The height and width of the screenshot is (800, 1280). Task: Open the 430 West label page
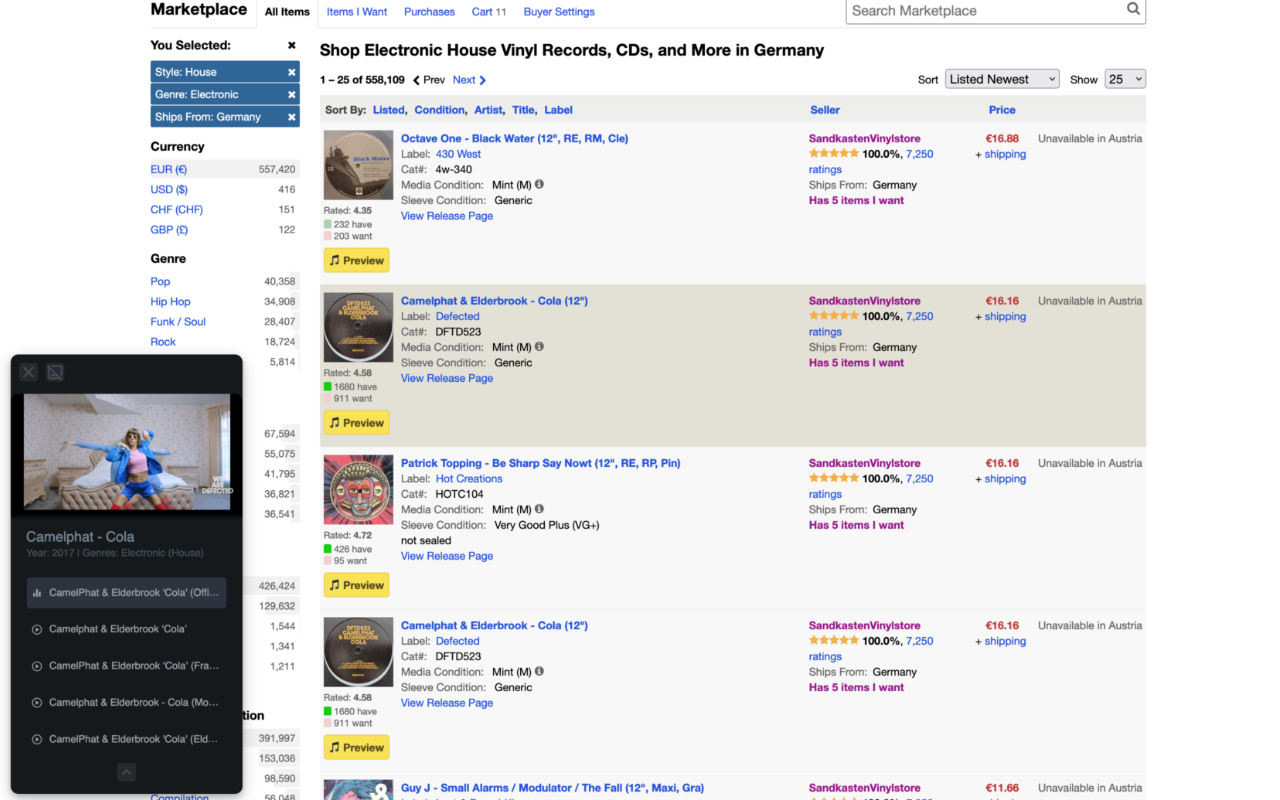(x=458, y=154)
